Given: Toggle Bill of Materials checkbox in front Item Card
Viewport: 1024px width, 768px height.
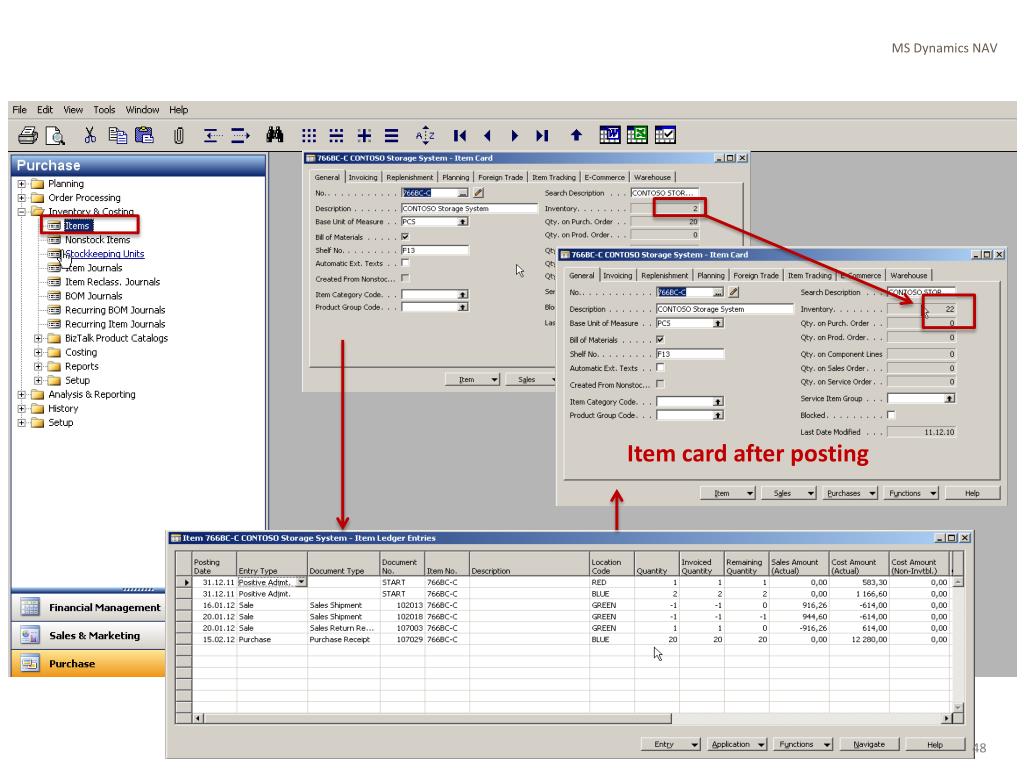Looking at the screenshot, I should click(x=660, y=340).
